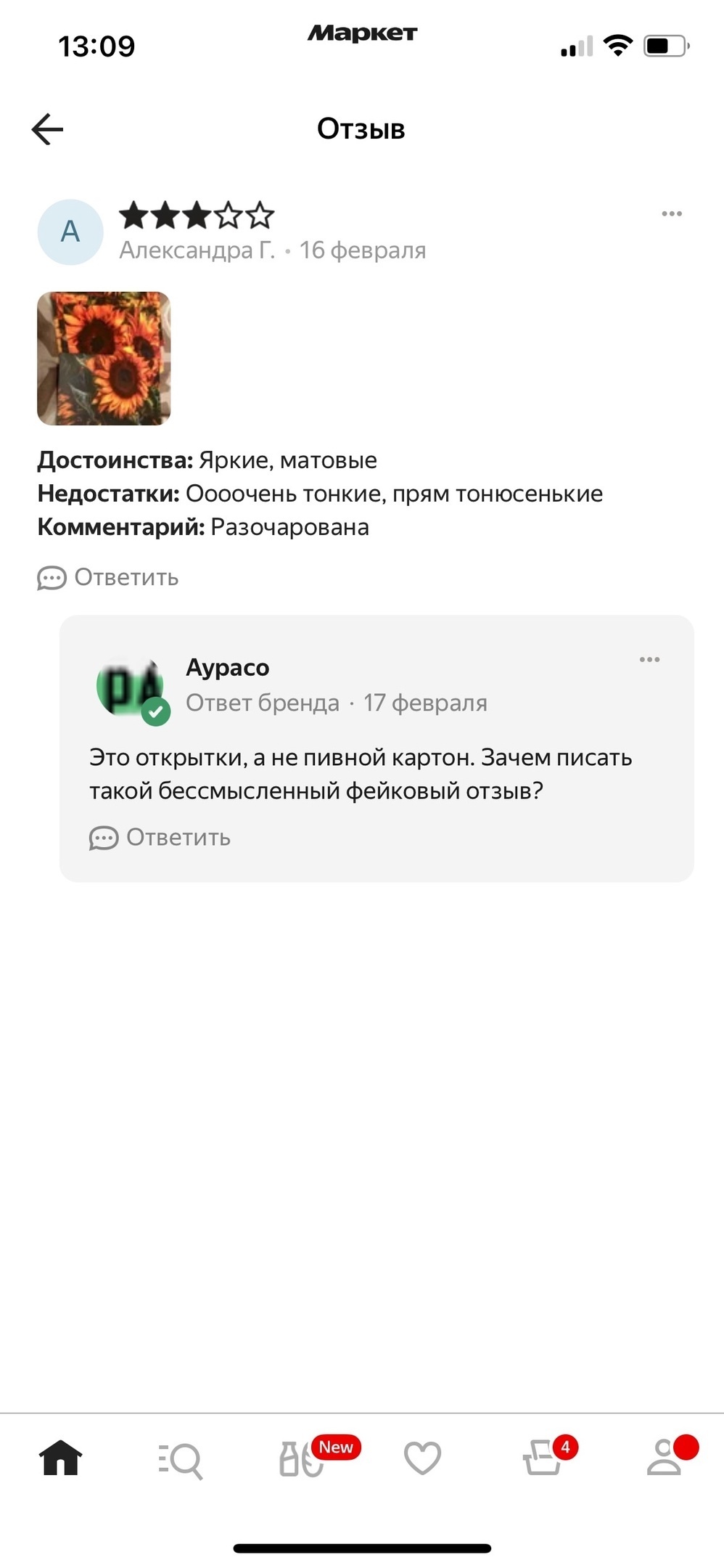Open the cart with 4 items
This screenshot has width=724, height=1568.
[543, 1458]
